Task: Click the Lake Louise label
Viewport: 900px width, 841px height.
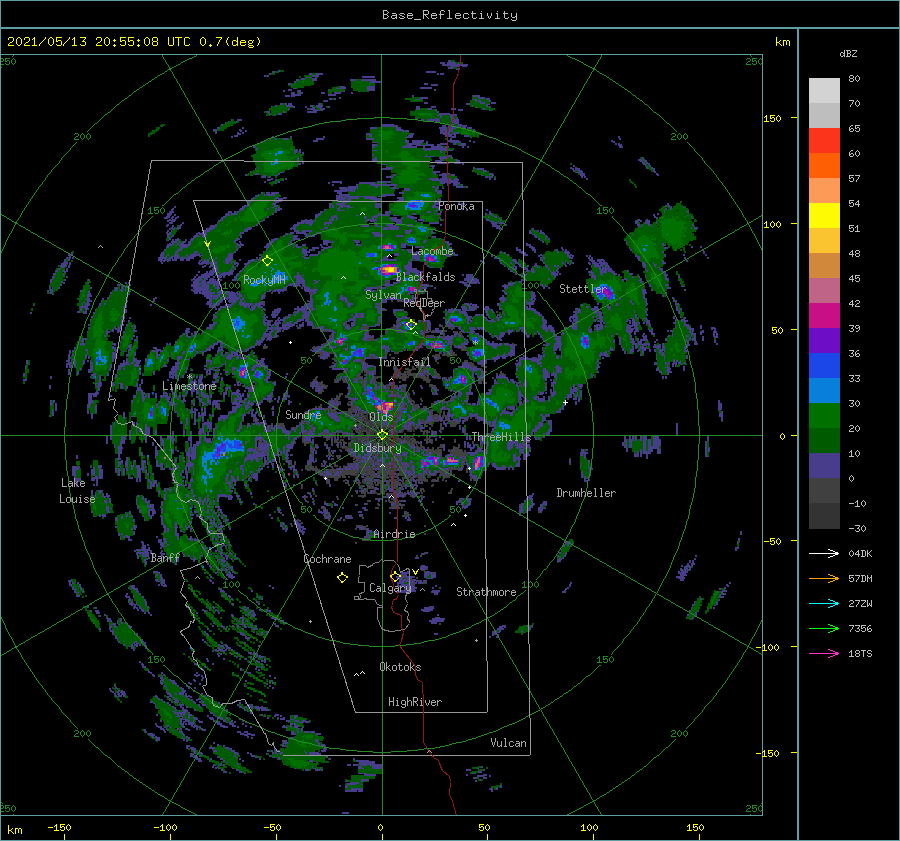Action: 77,491
